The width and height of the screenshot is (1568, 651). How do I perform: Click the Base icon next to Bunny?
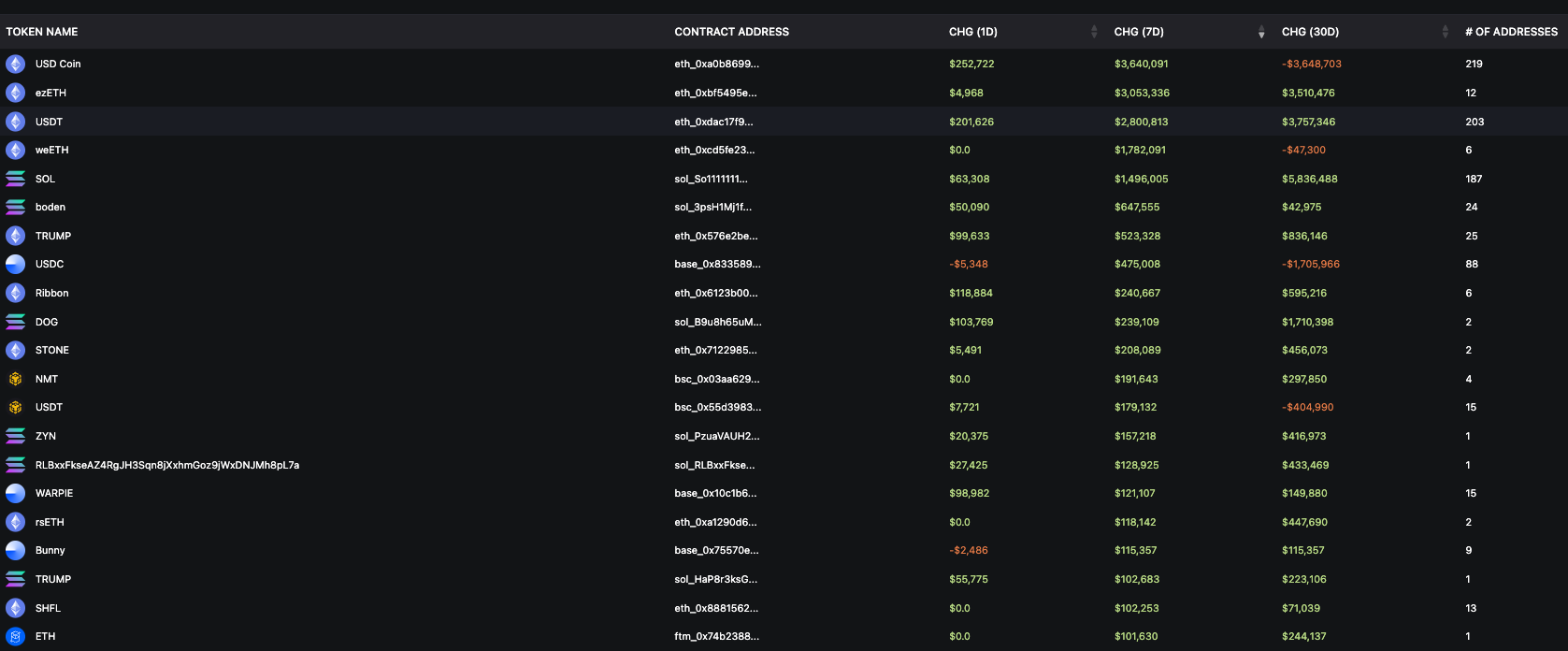coord(15,550)
